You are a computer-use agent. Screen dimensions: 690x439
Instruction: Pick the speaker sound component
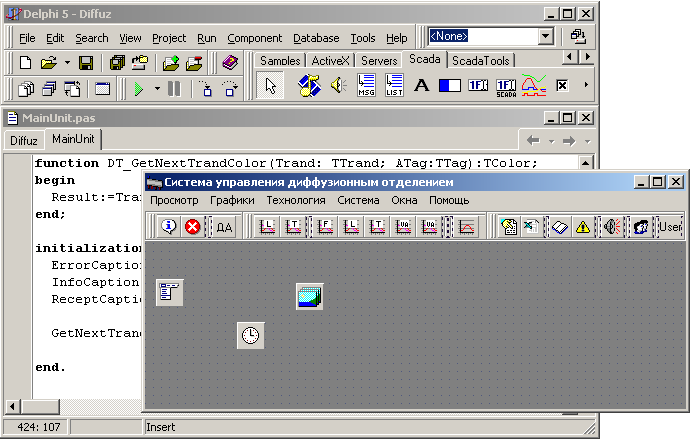(338, 86)
